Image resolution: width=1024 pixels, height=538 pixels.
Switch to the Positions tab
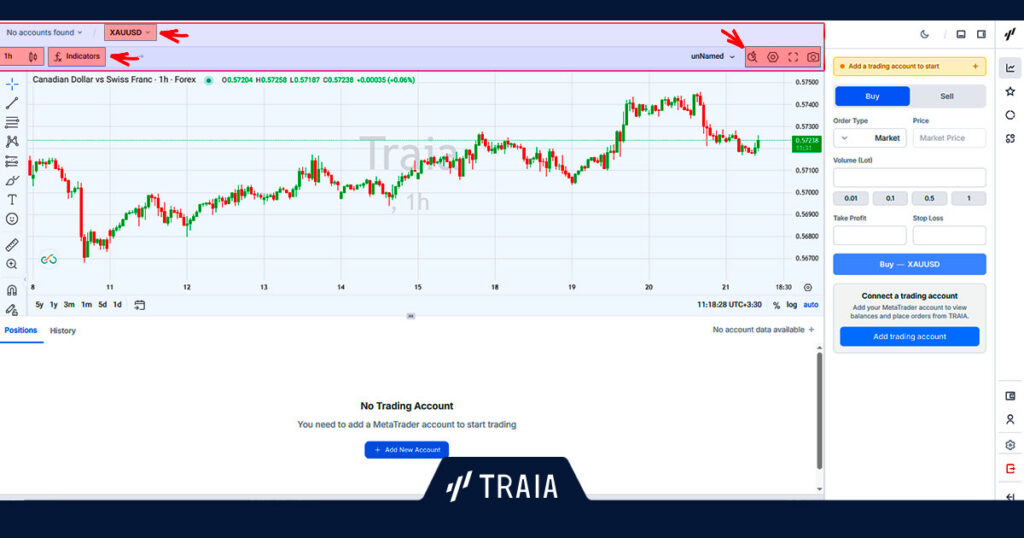click(x=21, y=330)
